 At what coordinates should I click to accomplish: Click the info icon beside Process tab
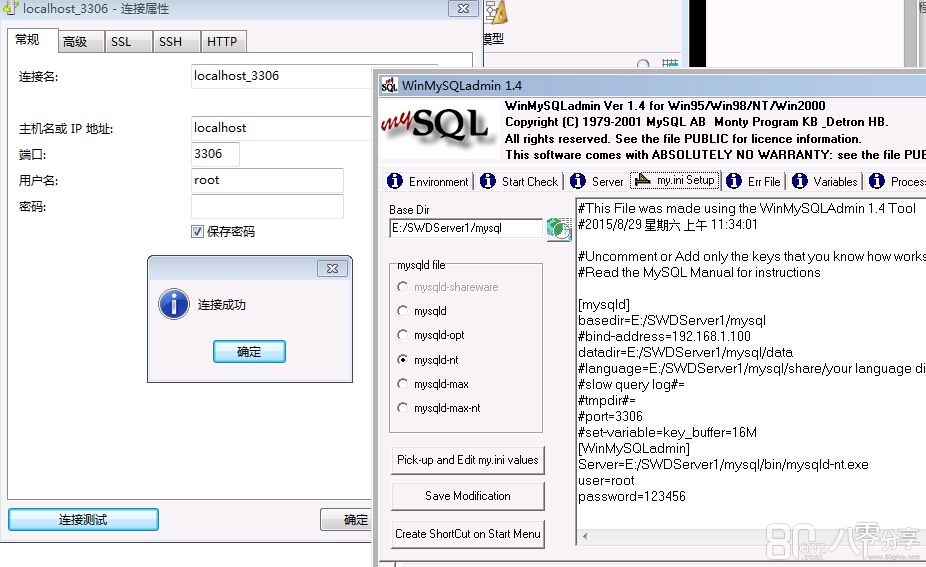[877, 181]
